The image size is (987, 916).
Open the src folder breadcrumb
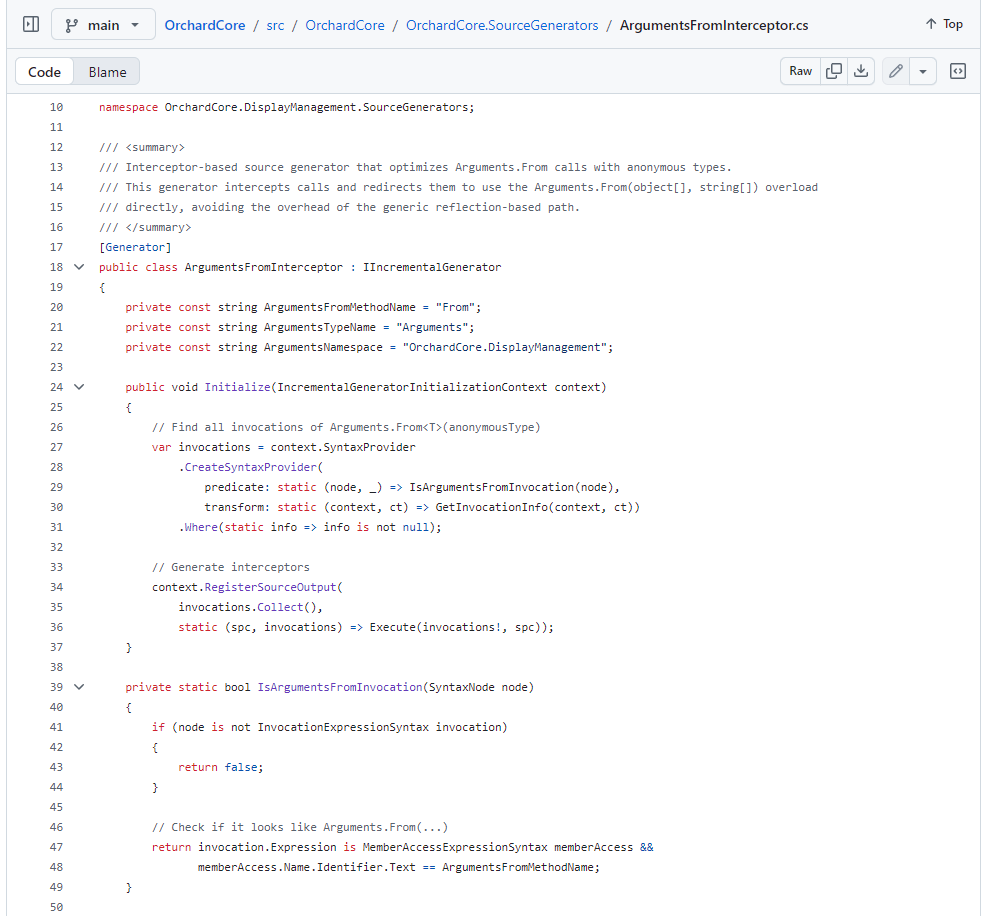275,25
